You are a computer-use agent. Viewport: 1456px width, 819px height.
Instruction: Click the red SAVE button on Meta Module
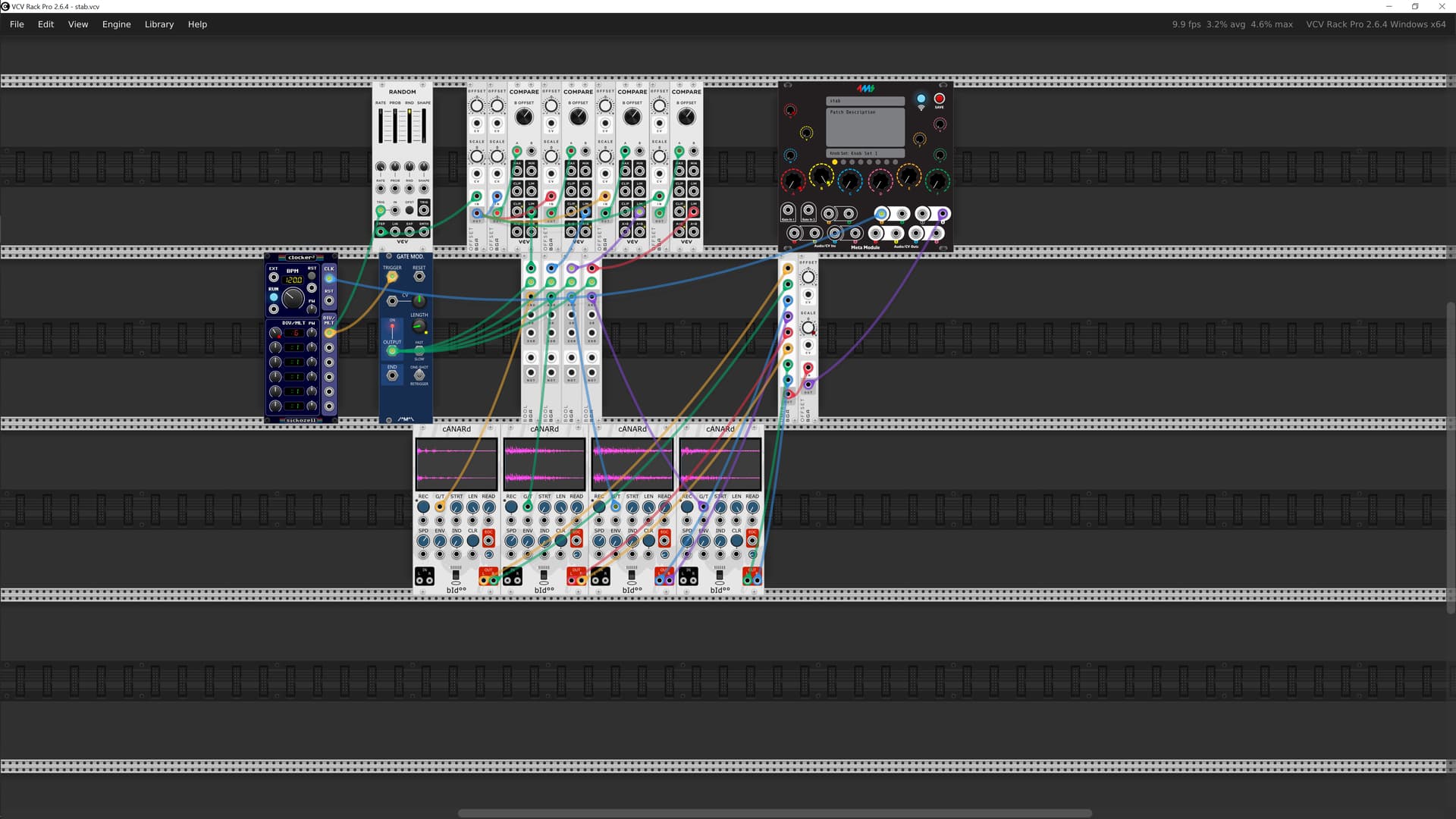click(940, 99)
